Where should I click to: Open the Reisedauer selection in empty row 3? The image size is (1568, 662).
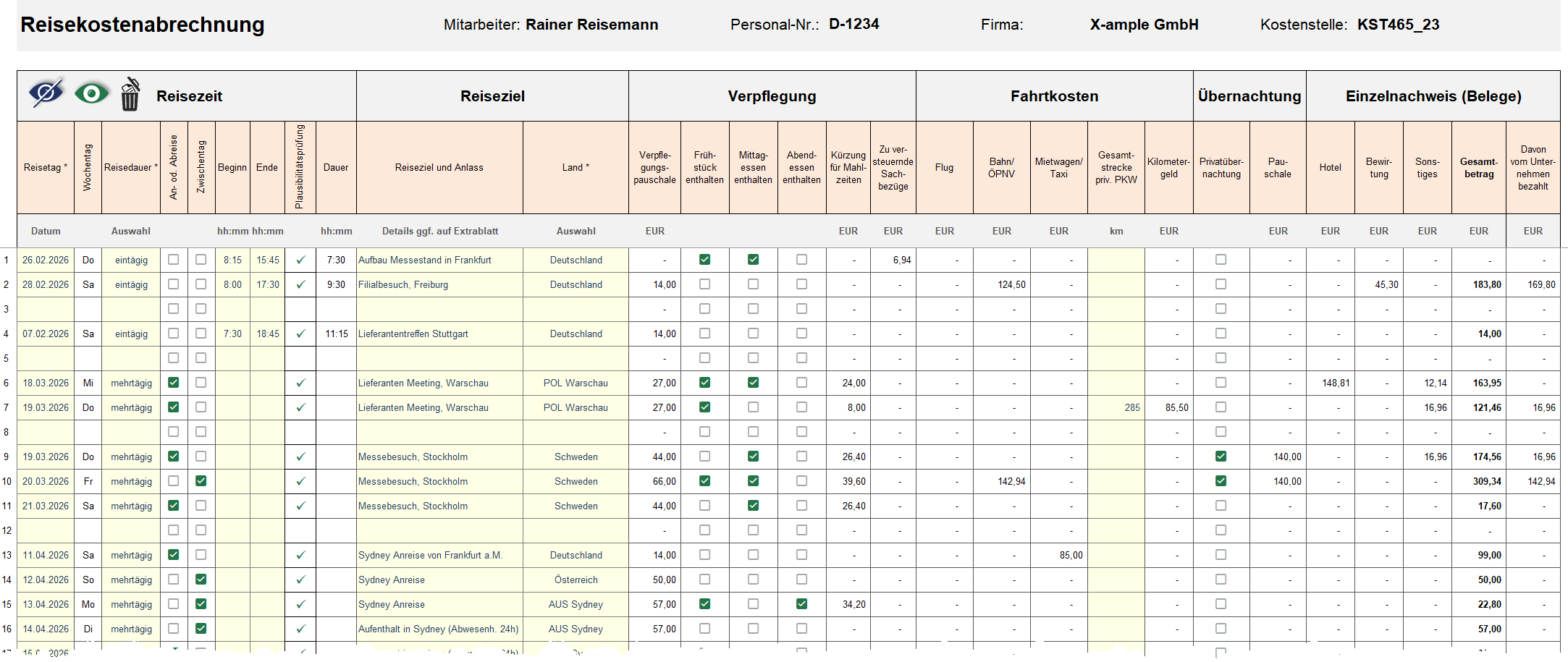[x=131, y=309]
